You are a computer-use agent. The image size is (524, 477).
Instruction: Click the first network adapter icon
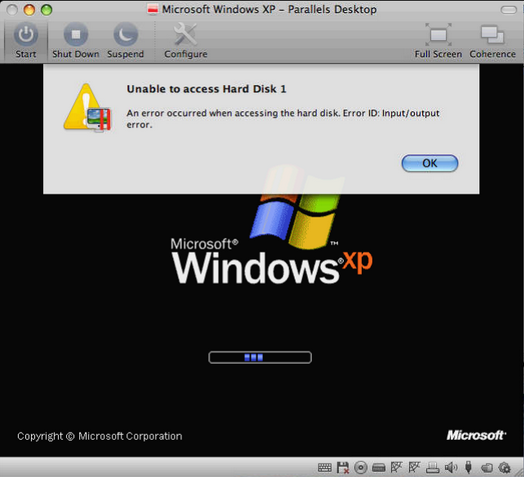(396, 467)
